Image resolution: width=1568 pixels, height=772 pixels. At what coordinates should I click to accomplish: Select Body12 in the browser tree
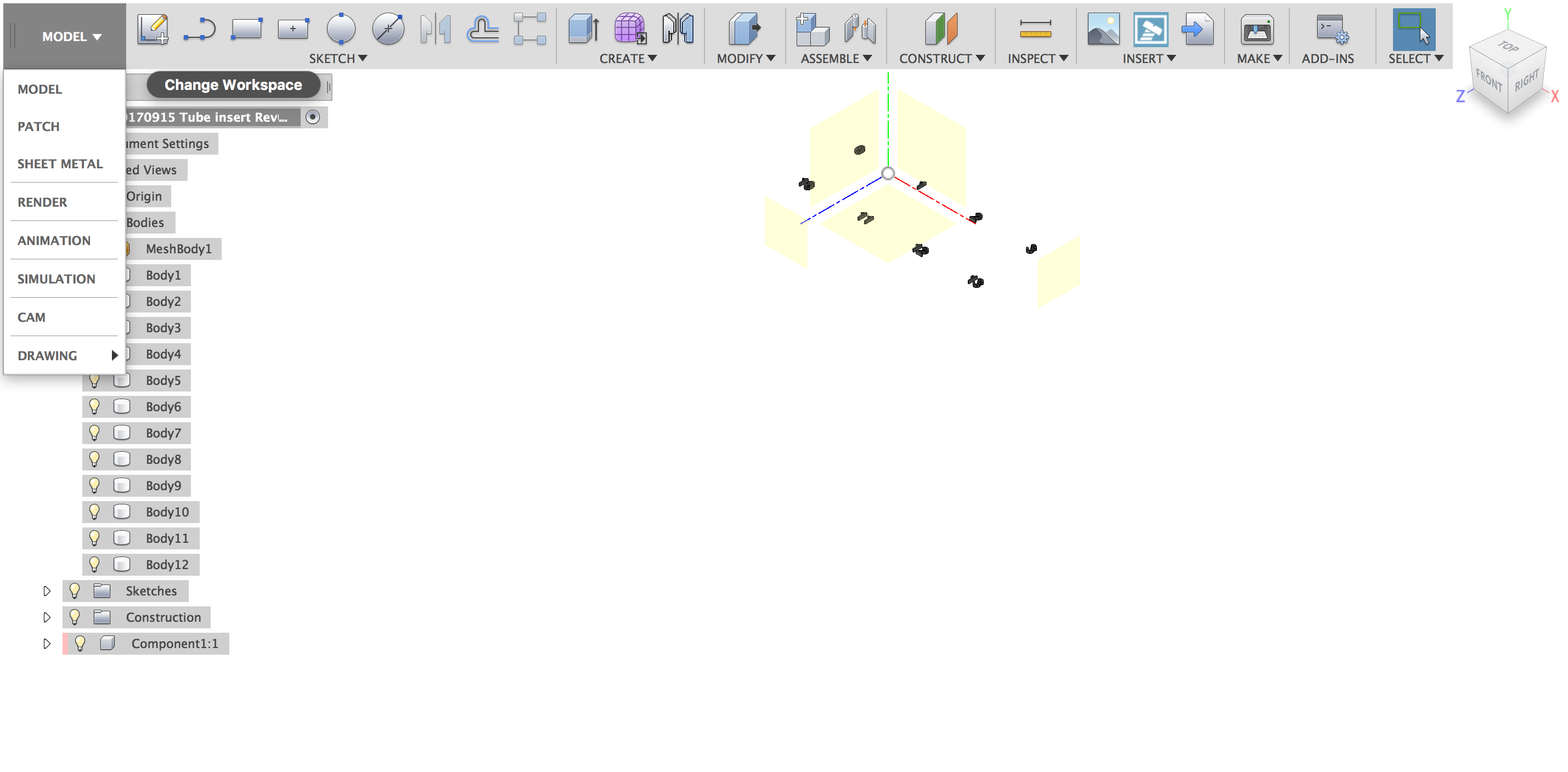click(x=167, y=564)
